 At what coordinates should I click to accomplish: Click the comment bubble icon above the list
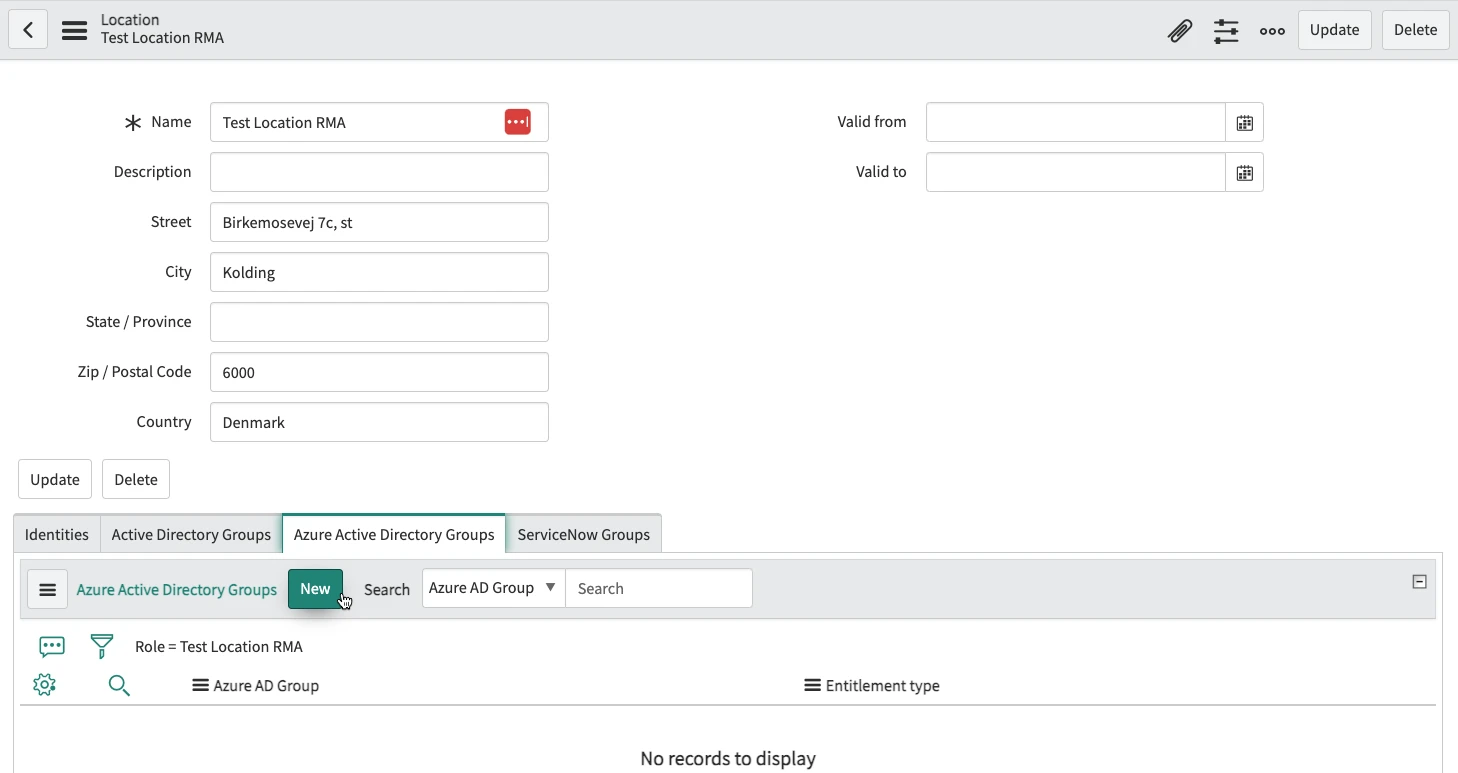(51, 646)
